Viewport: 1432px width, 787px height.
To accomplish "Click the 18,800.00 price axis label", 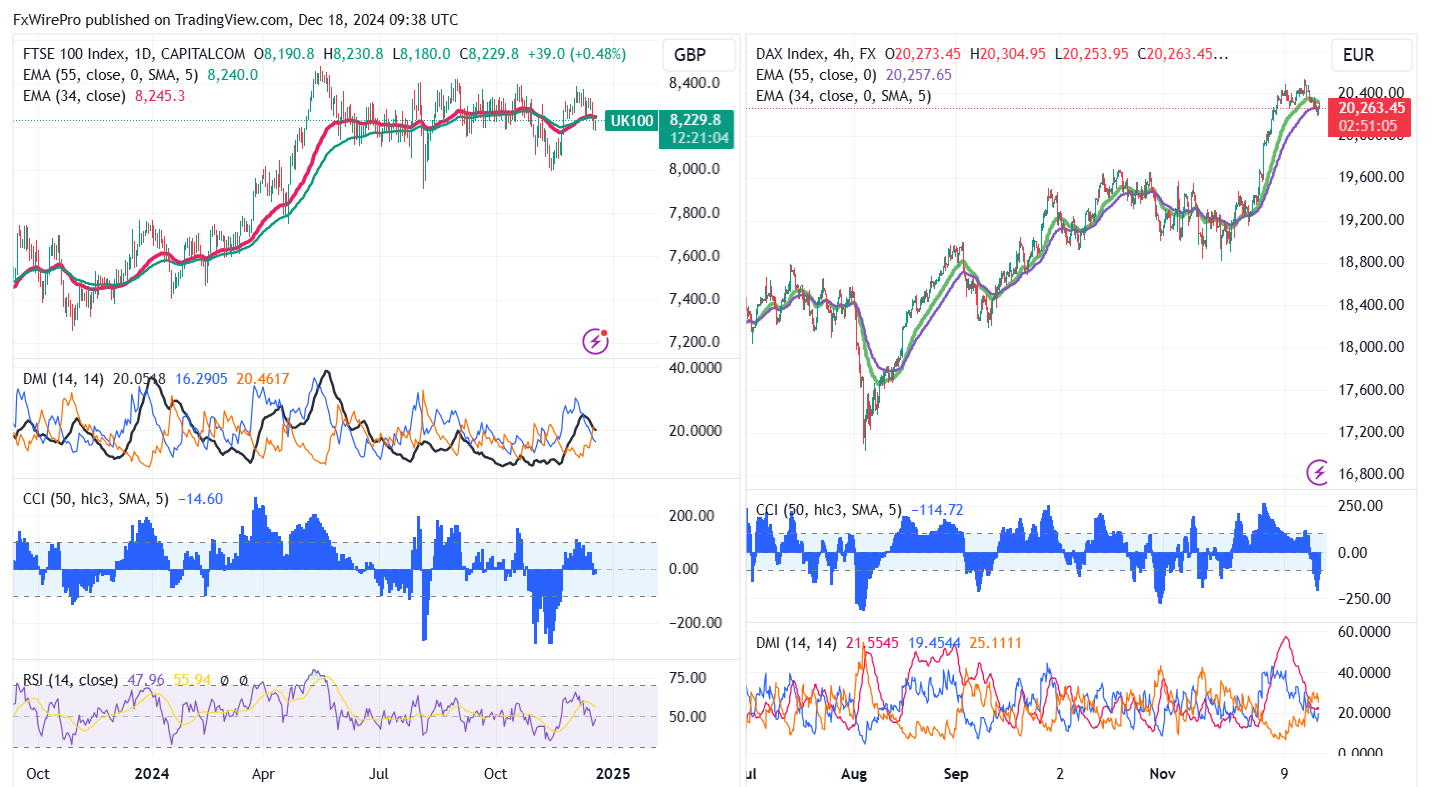I will pyautogui.click(x=1372, y=262).
